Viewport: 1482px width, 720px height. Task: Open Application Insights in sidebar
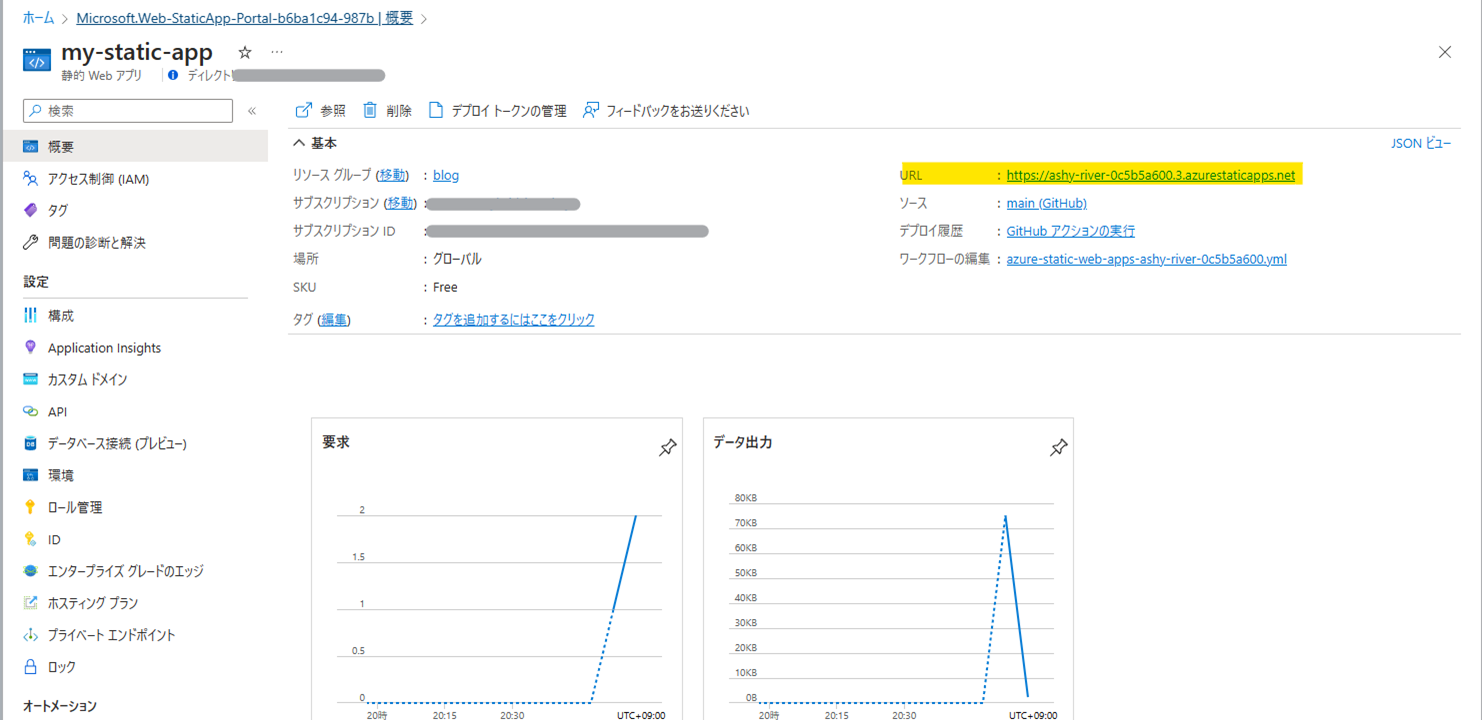[x=104, y=348]
